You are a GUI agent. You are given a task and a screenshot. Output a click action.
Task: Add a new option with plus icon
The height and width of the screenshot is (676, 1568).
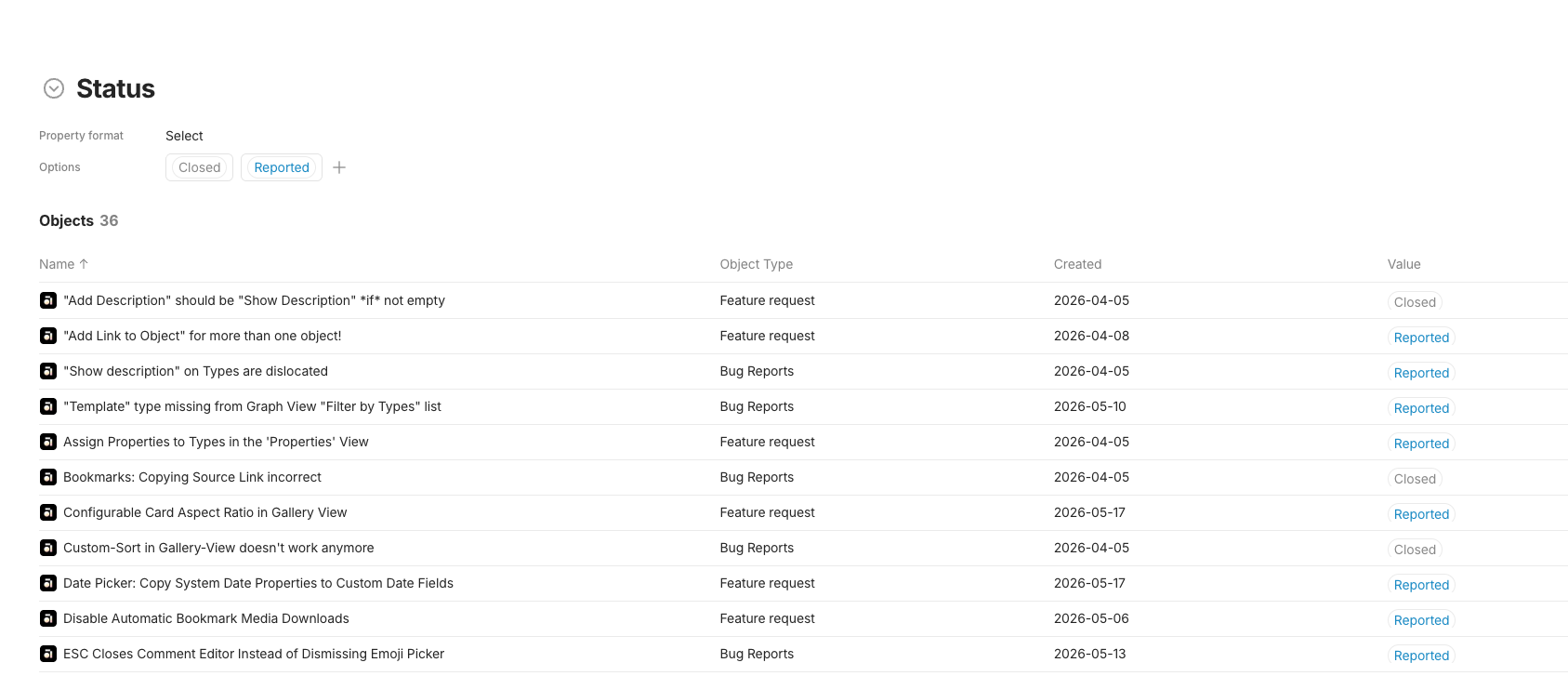tap(339, 167)
